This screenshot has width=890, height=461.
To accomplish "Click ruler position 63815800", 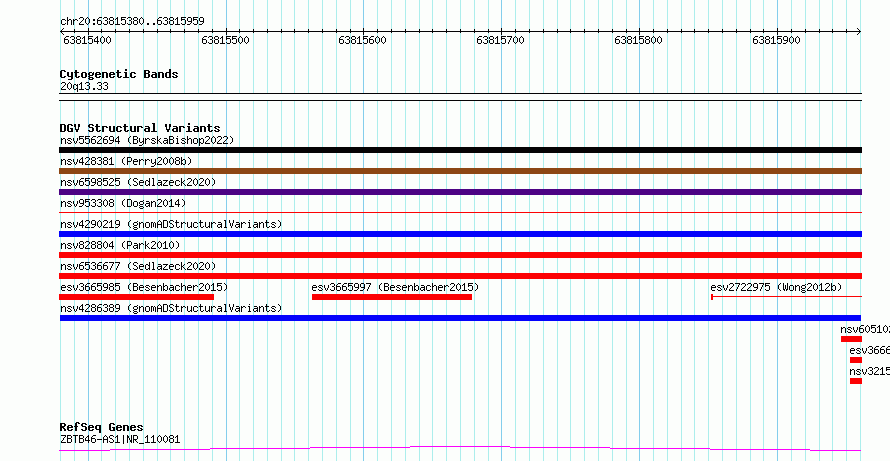I will click(x=639, y=40).
